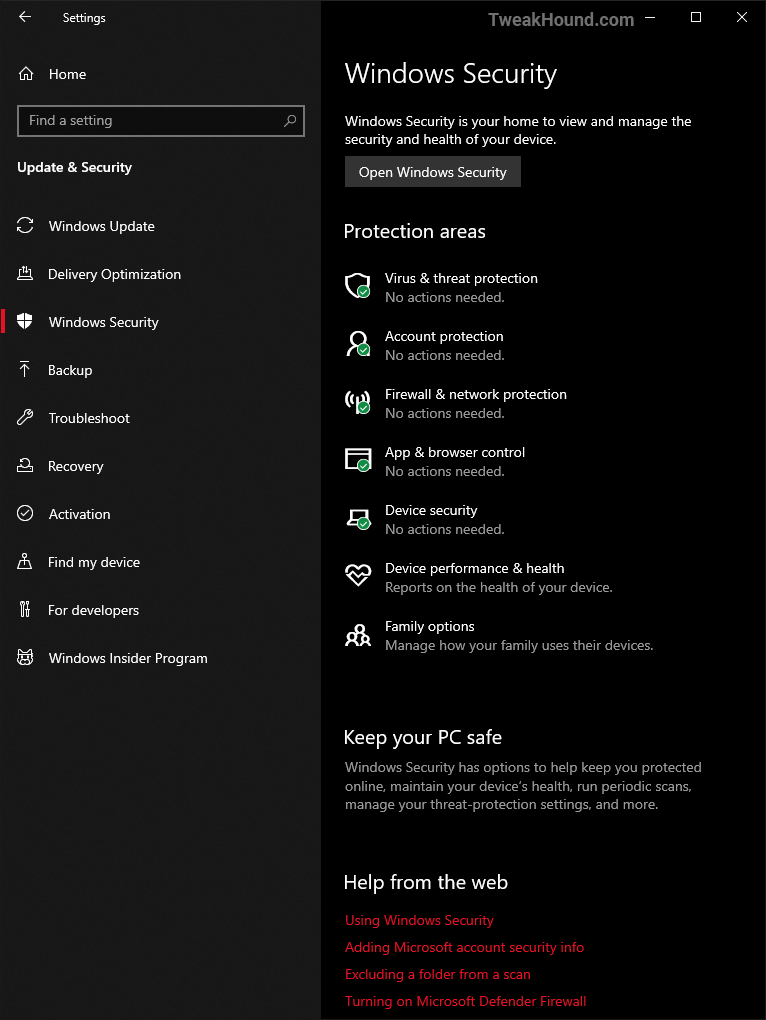This screenshot has width=766, height=1020.
Task: Click the For developers tools icon
Action: pyautogui.click(x=25, y=610)
